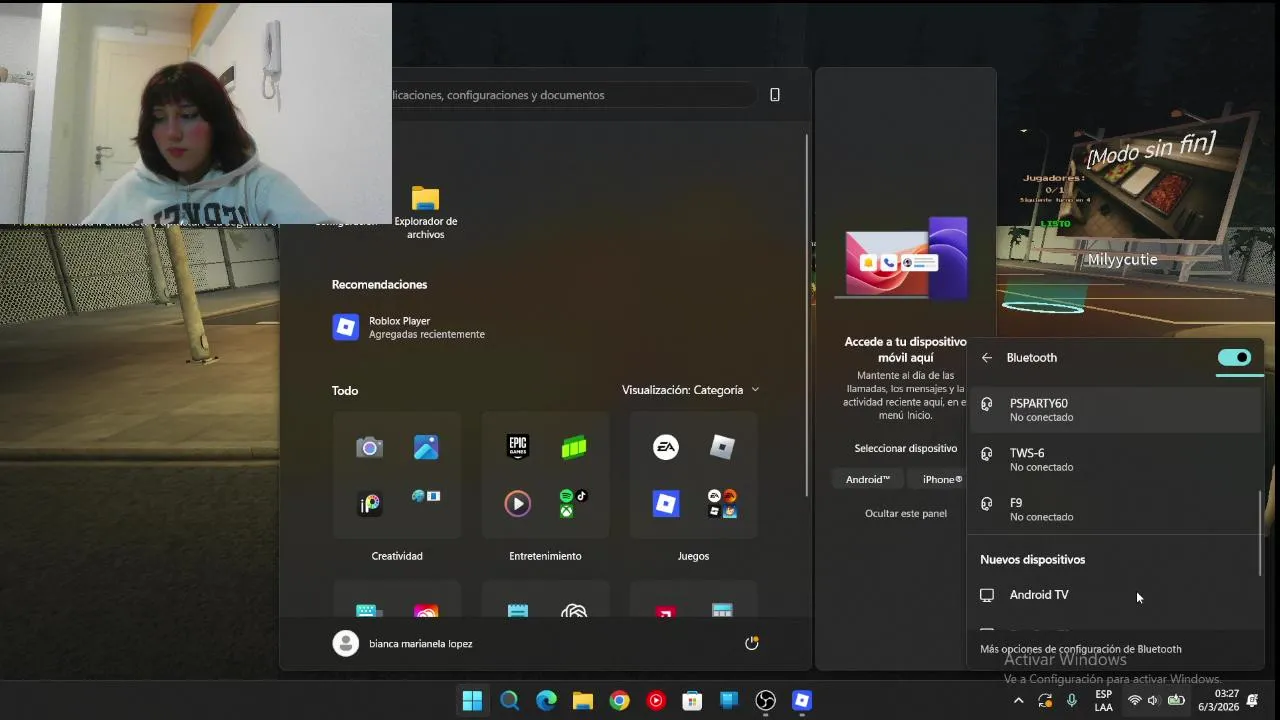The height and width of the screenshot is (720, 1280).
Task: Click the Windows Start button on taskbar
Action: pos(472,701)
